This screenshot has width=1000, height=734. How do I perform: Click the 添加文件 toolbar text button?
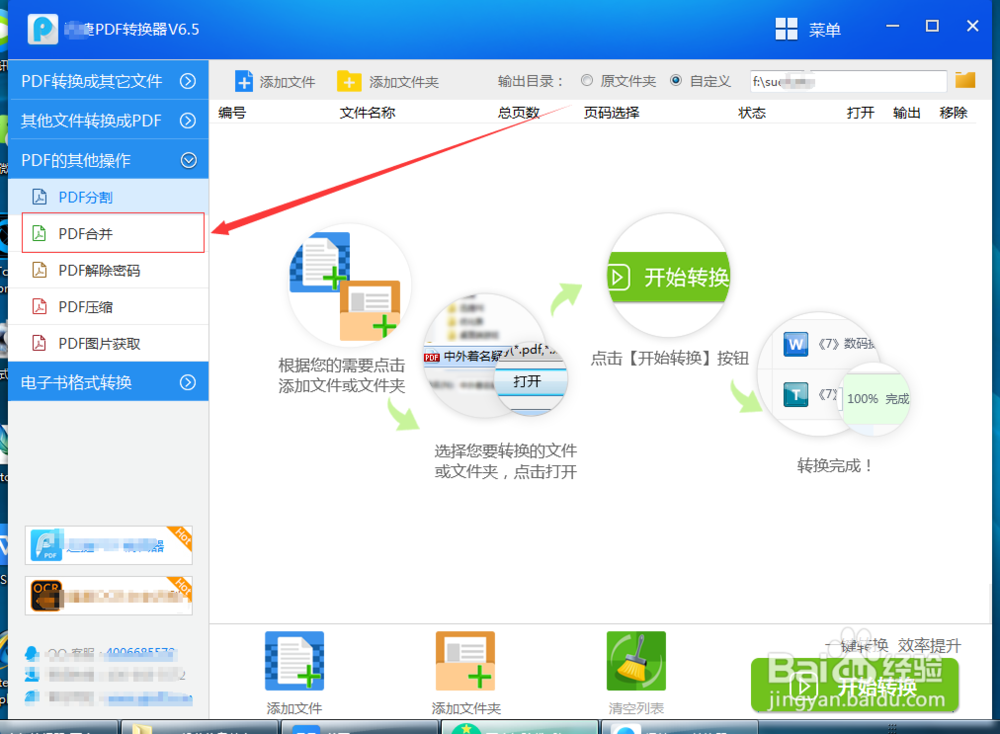pyautogui.click(x=288, y=82)
